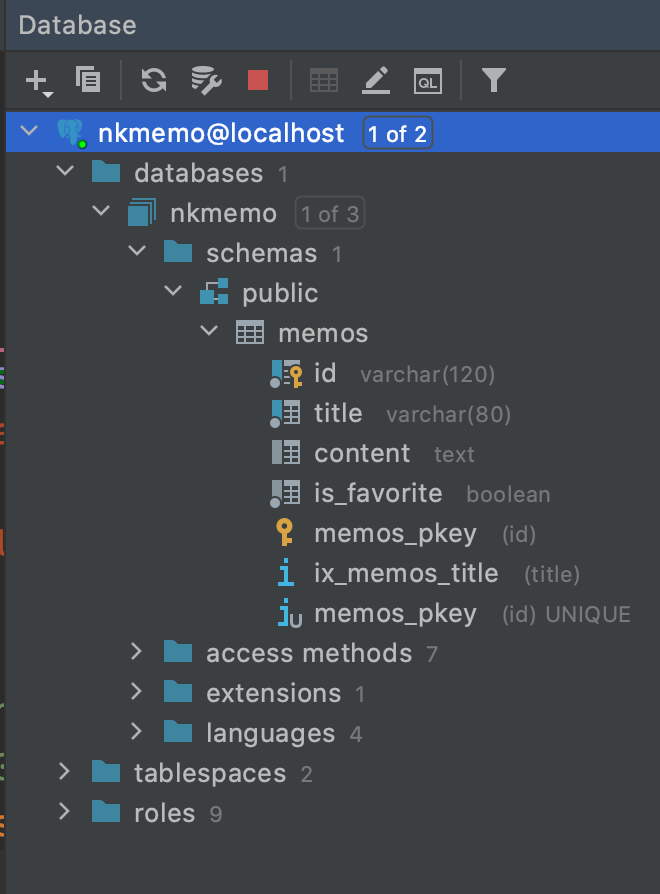Open the '1 of 2' database selector badge

398,133
